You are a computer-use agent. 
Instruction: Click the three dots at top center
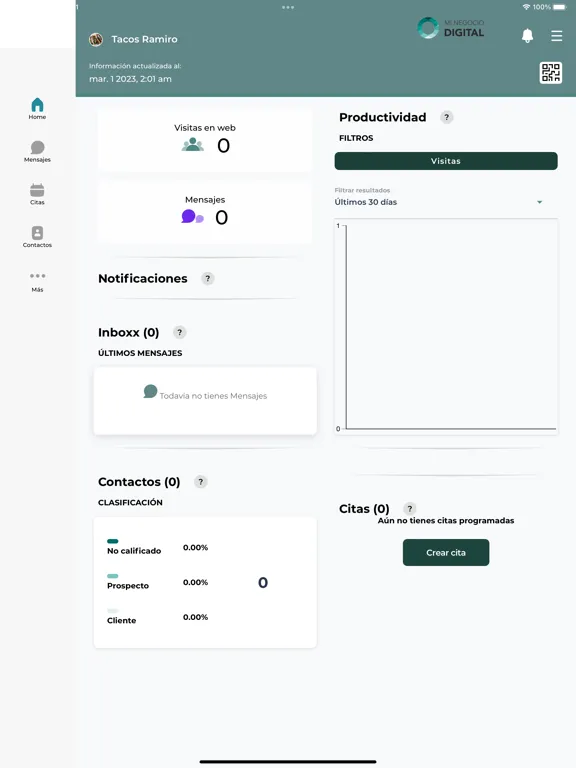point(288,7)
